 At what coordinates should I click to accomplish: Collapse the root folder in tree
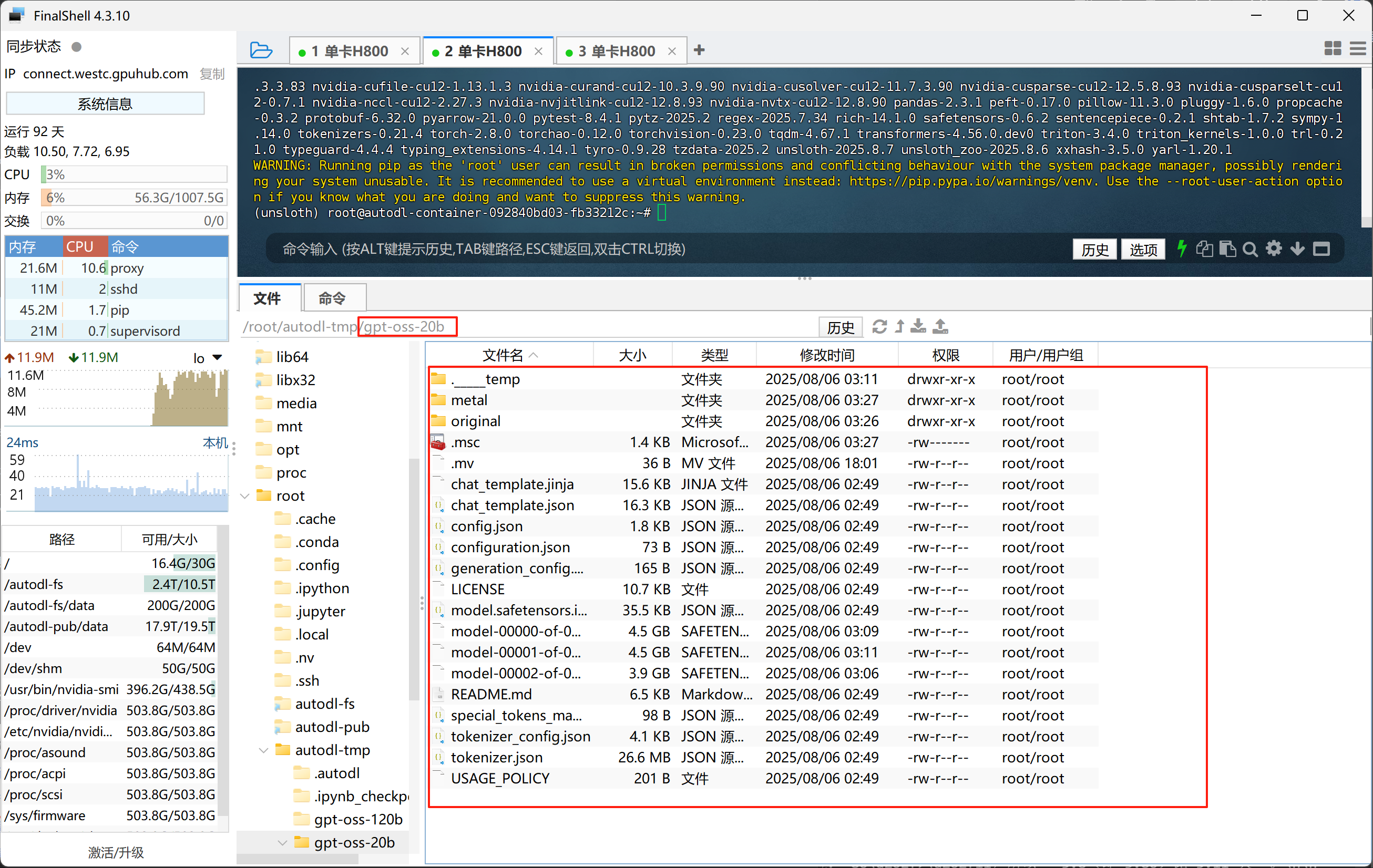click(x=245, y=496)
